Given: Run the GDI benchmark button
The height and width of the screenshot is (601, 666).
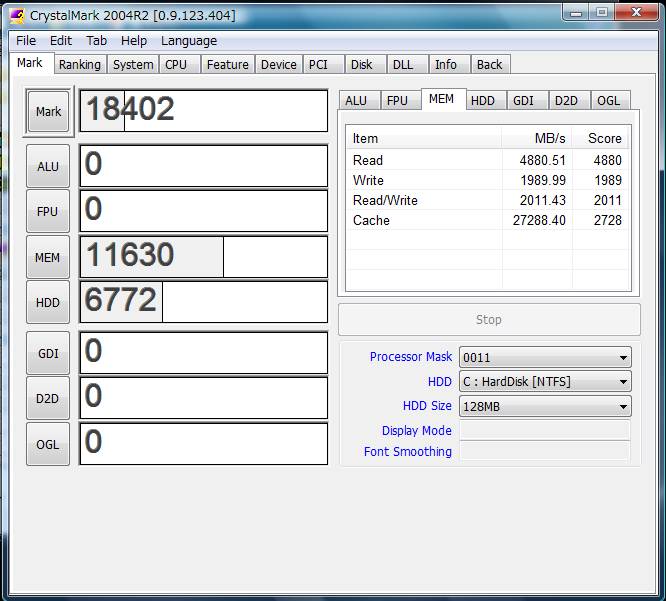Looking at the screenshot, I should (48, 353).
